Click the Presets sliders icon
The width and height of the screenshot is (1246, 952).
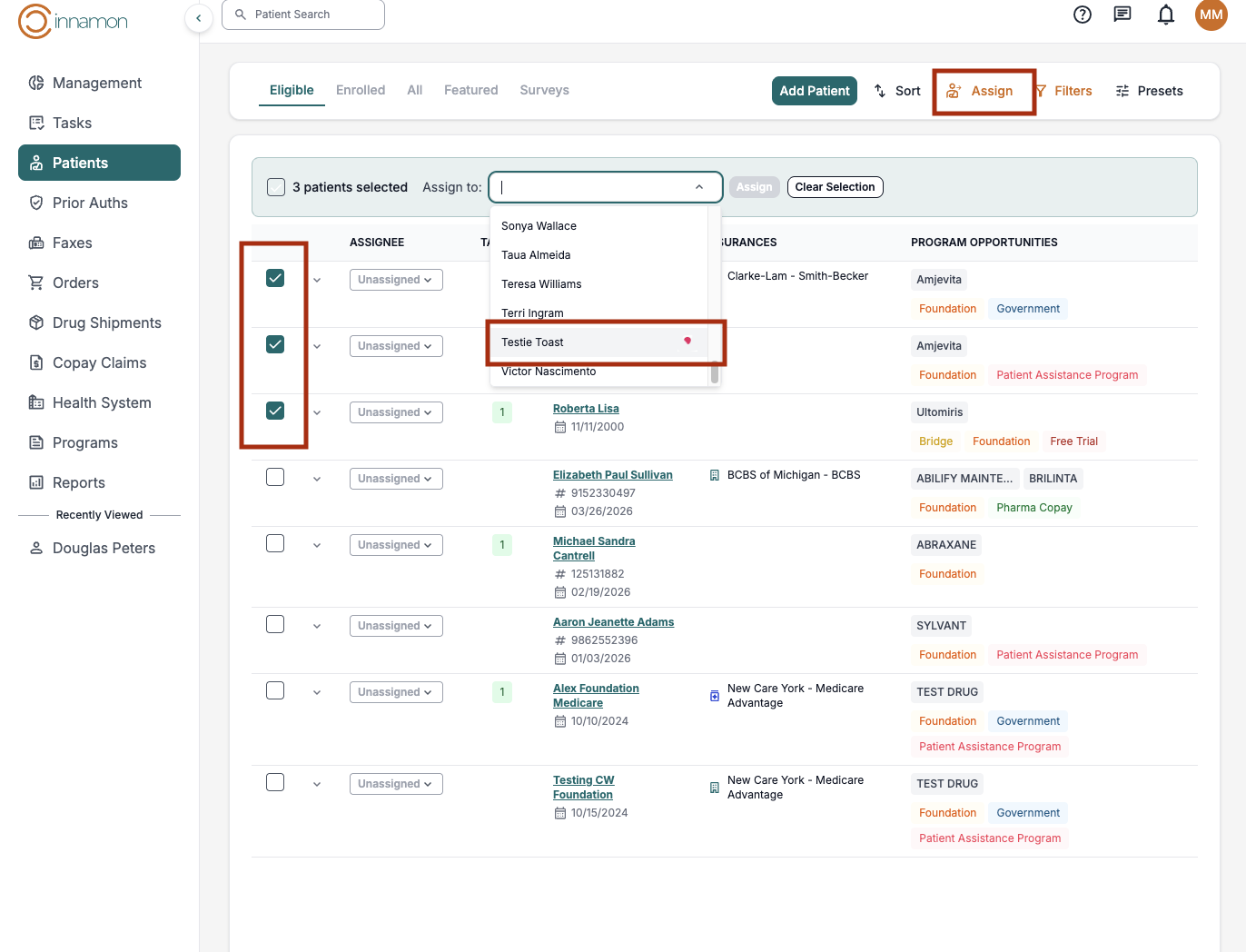(1122, 91)
